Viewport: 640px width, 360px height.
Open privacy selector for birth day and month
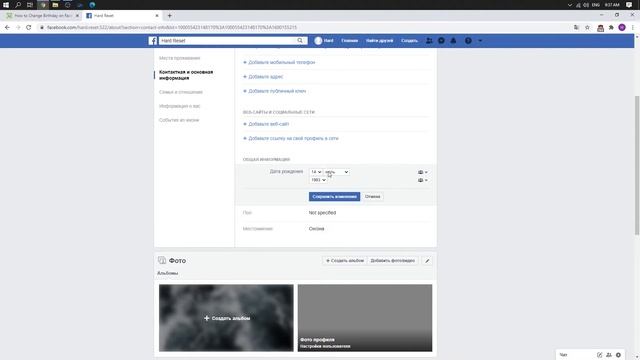tap(422, 172)
